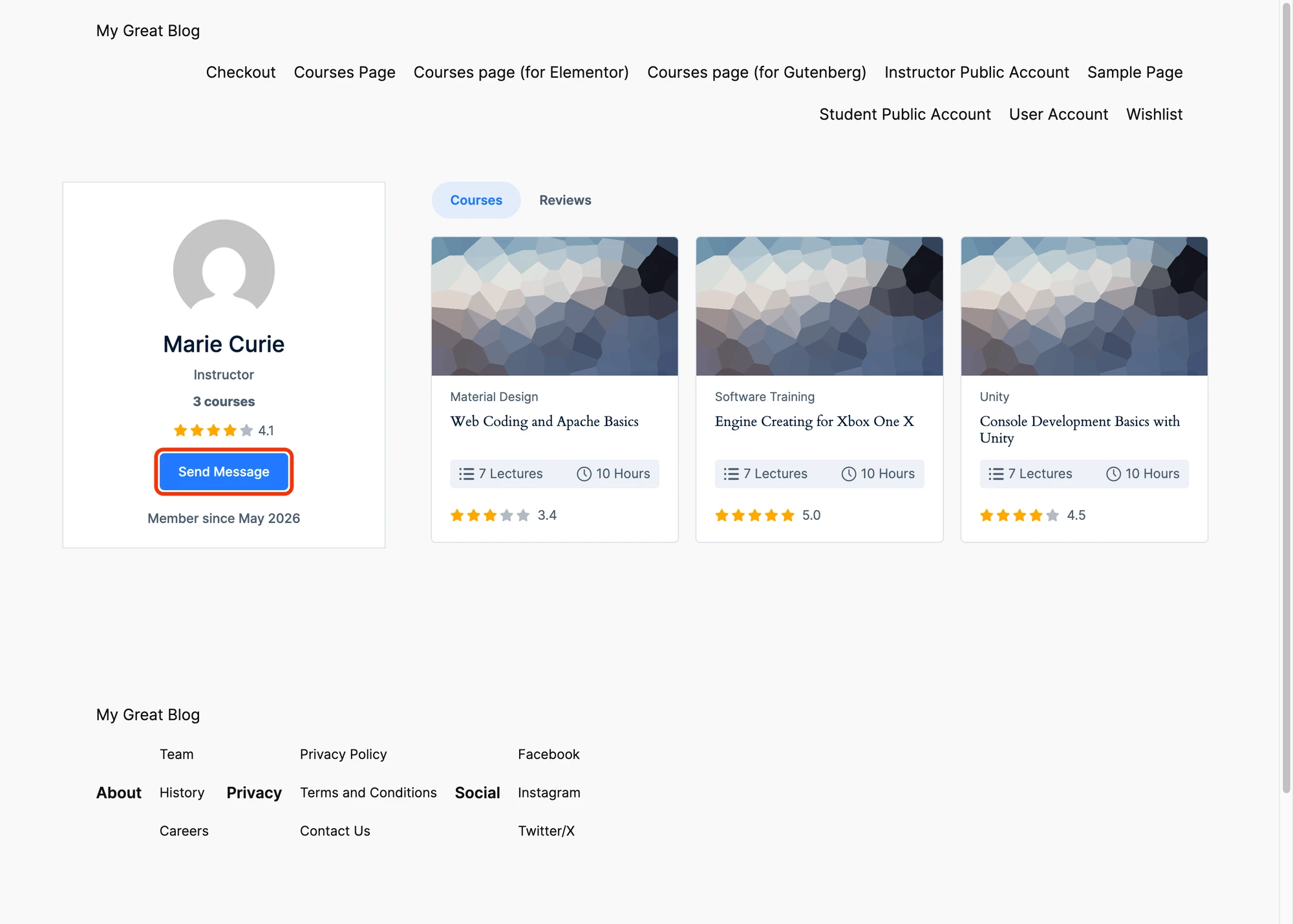Open Engine Creating for Xbox One X thumbnail

pyautogui.click(x=819, y=306)
